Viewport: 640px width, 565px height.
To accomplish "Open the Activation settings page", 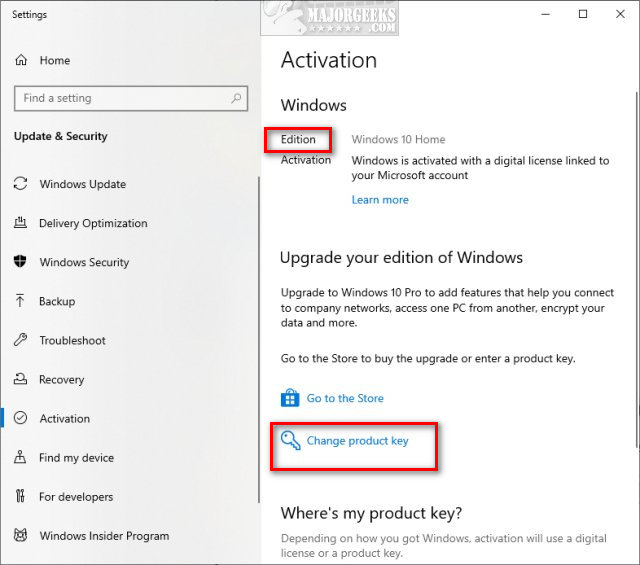I will coord(65,419).
